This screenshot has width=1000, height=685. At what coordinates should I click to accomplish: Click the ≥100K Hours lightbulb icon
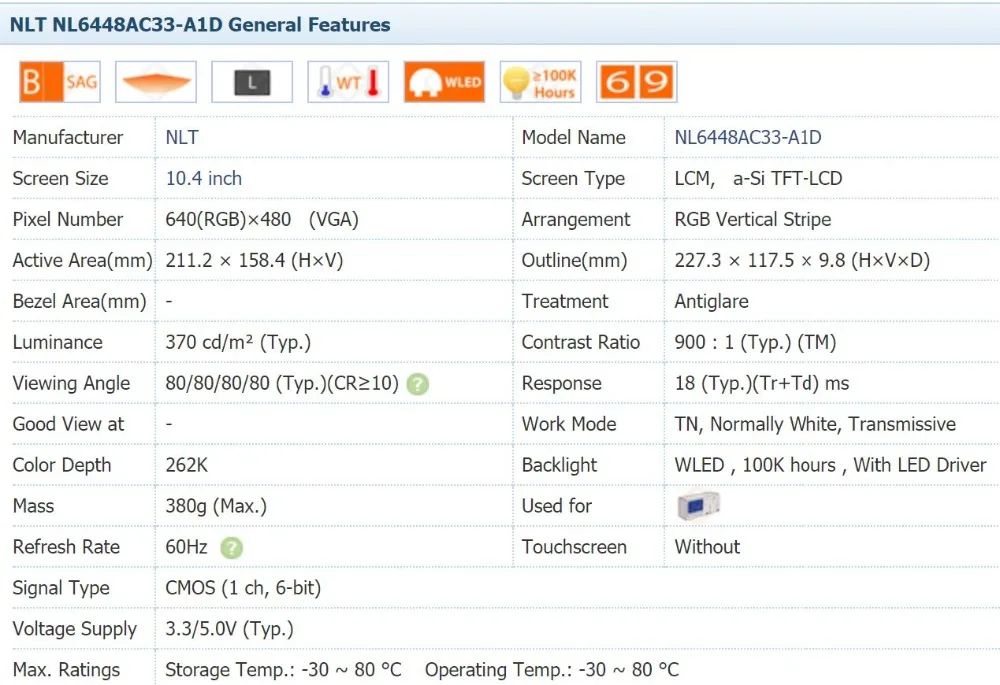540,82
